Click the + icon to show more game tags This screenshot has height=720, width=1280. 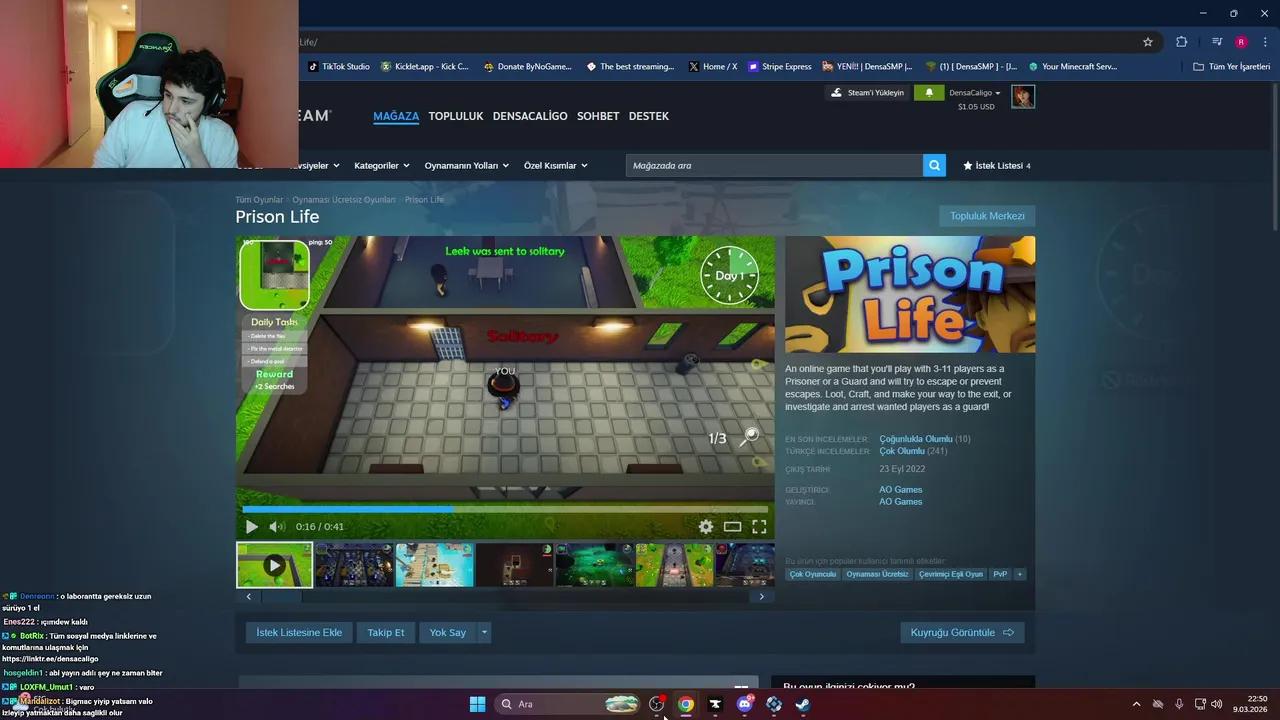tap(1018, 574)
